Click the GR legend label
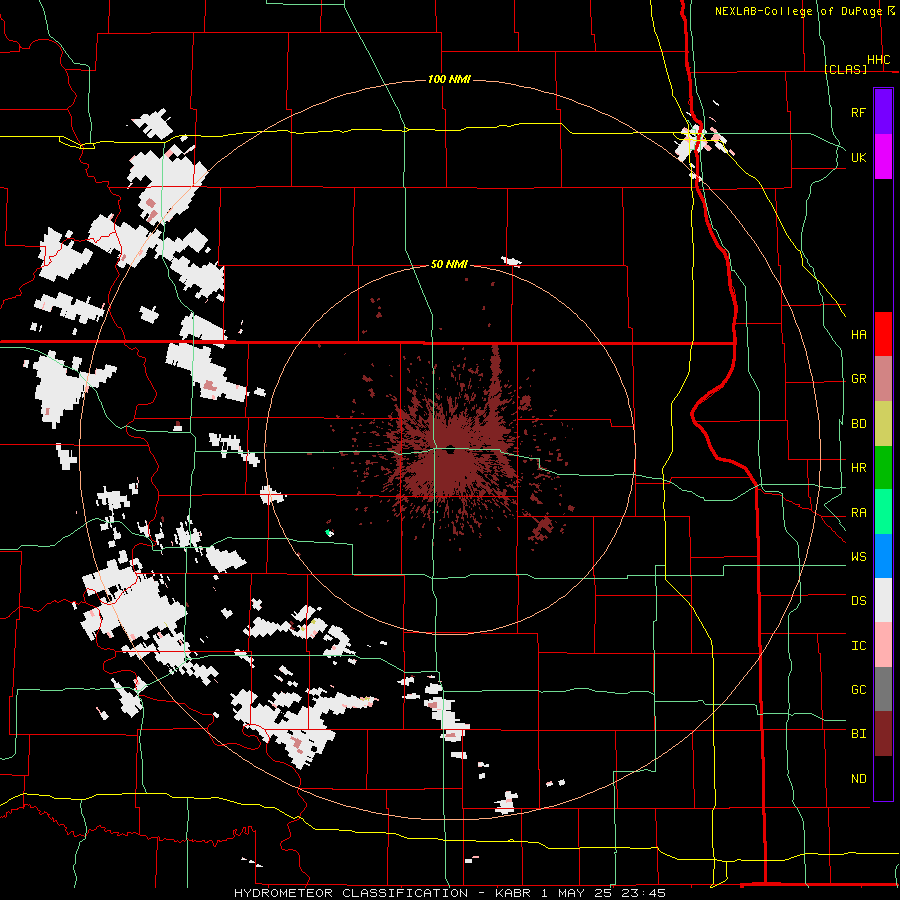The width and height of the screenshot is (900, 900). 858,379
